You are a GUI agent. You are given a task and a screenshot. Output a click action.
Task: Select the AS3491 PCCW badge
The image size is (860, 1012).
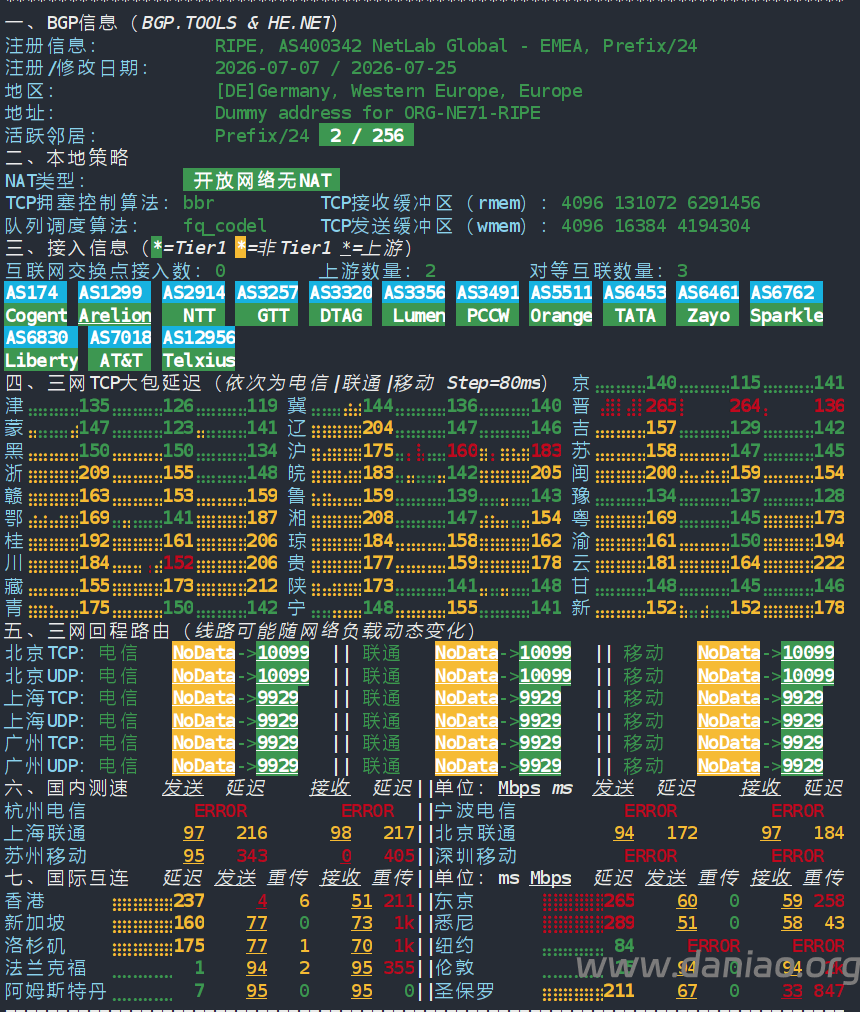point(487,303)
